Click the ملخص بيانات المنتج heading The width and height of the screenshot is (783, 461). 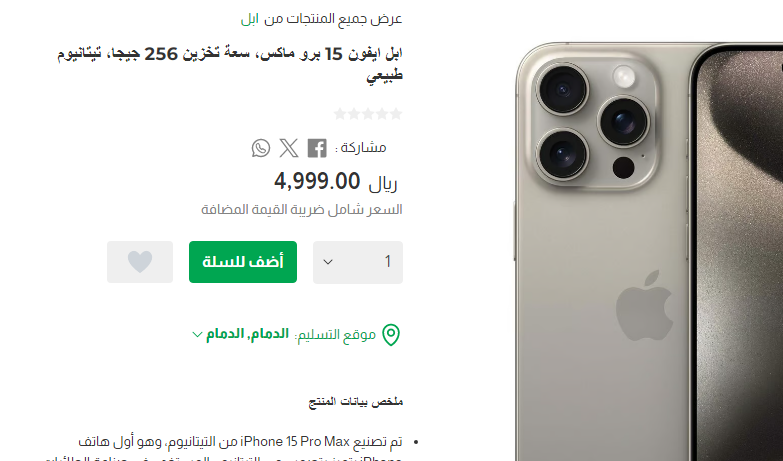pos(356,402)
